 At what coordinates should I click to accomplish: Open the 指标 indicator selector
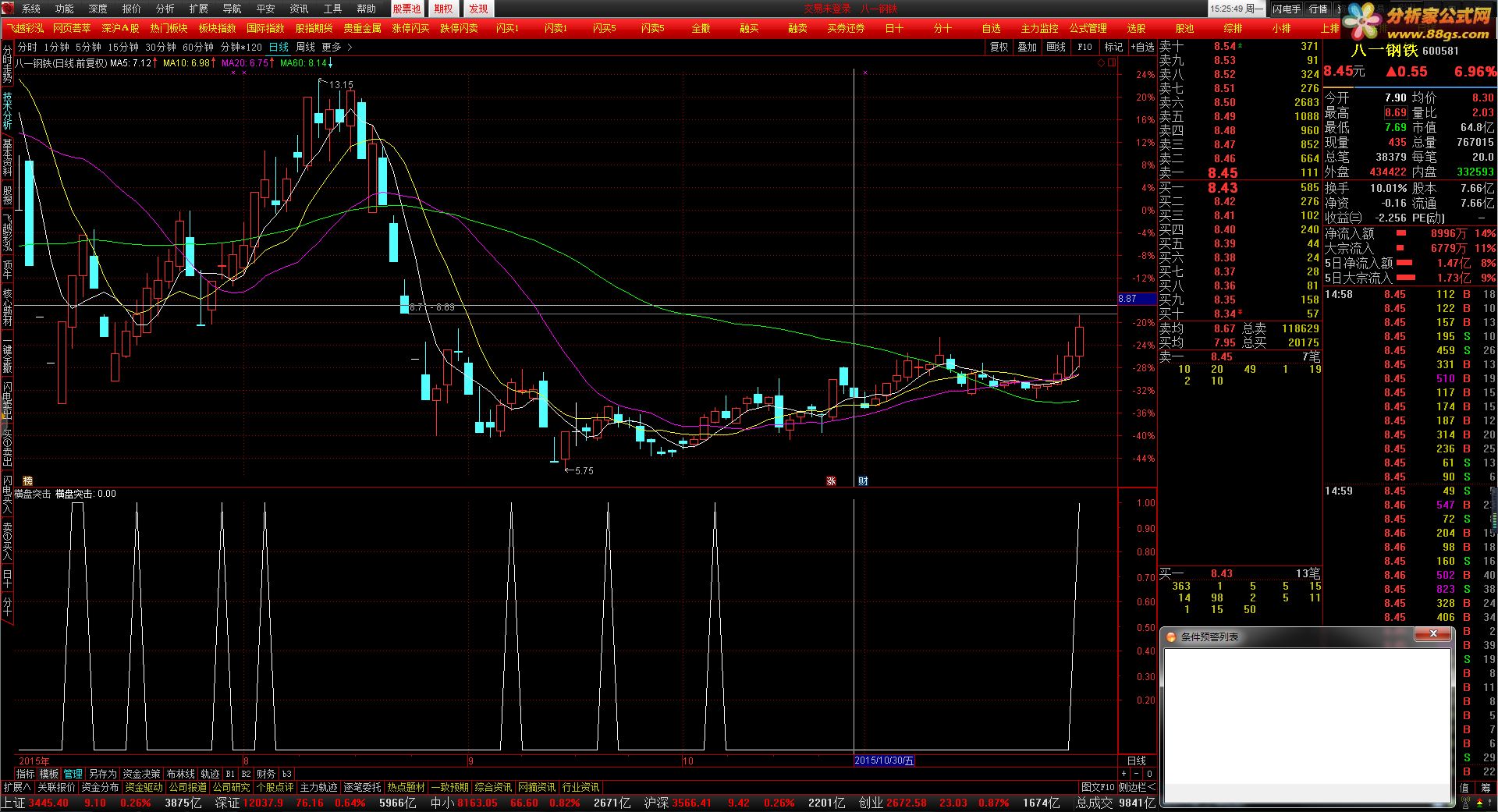pyautogui.click(x=25, y=774)
